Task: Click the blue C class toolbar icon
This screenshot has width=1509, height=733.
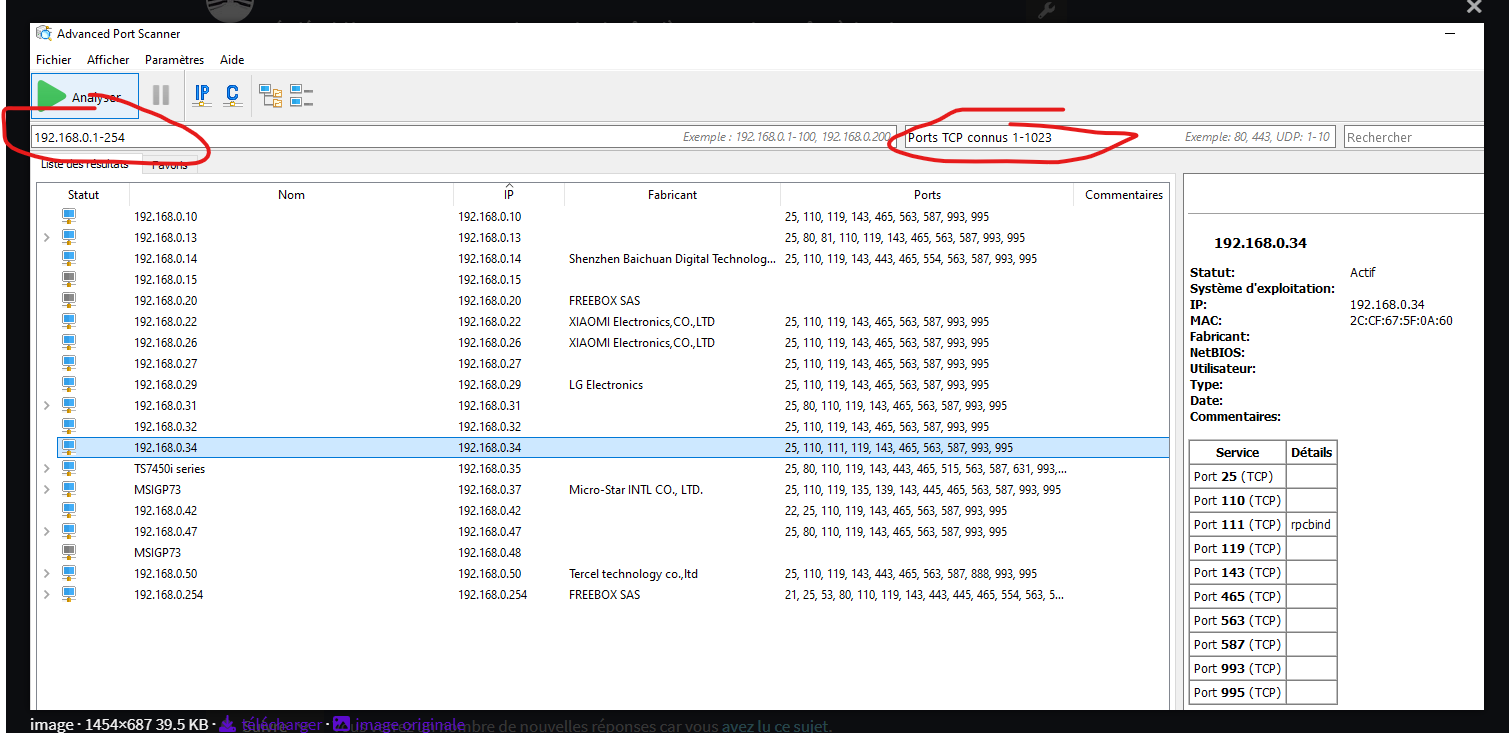Action: point(232,96)
